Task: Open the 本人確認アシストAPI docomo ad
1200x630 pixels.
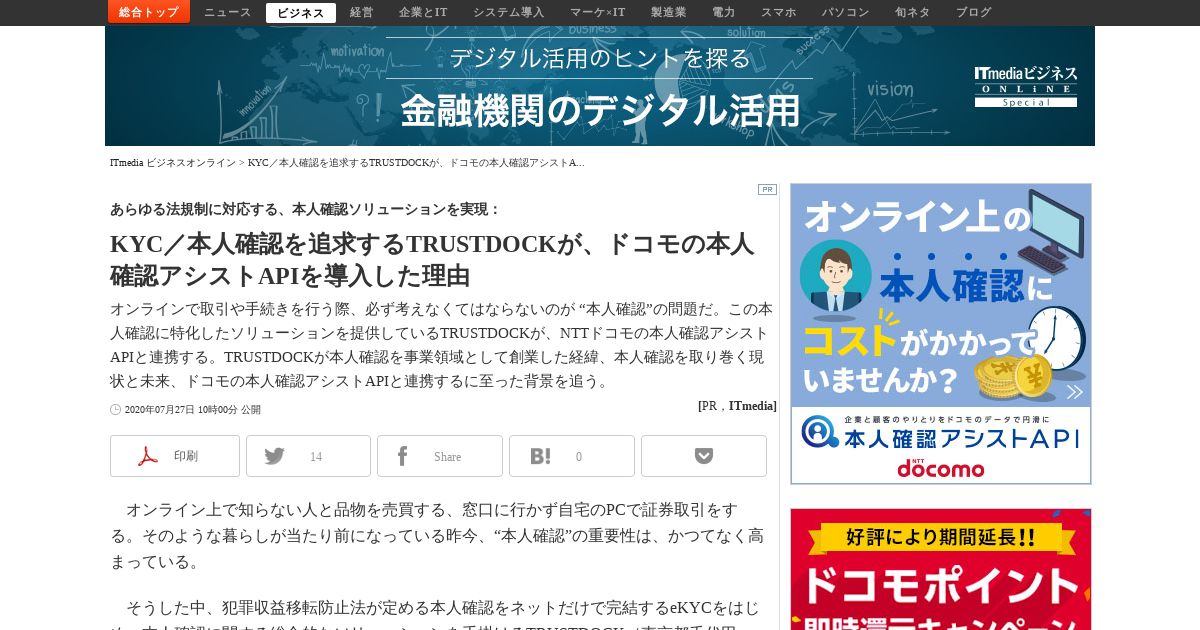Action: tap(941, 334)
